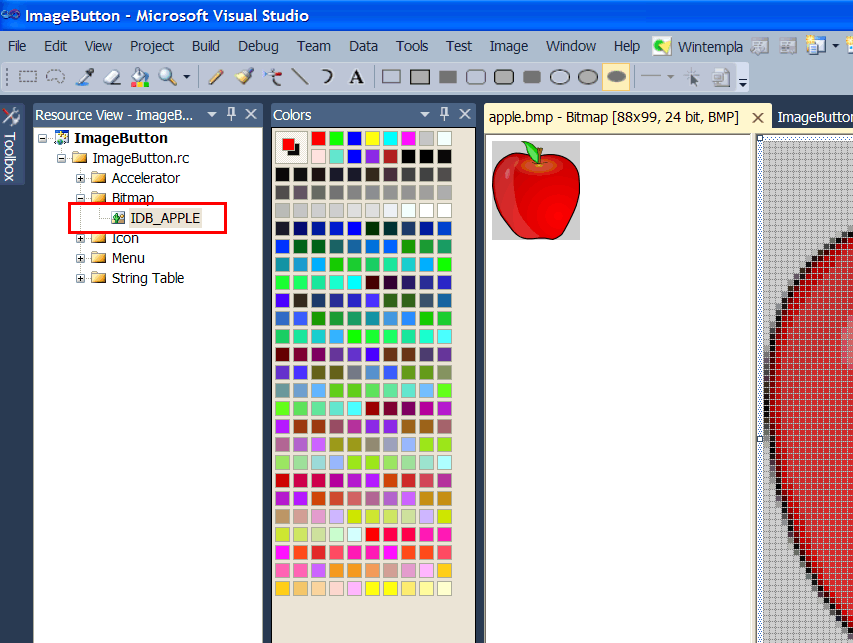The height and width of the screenshot is (643, 853).
Task: Open the Project menu
Action: (152, 46)
